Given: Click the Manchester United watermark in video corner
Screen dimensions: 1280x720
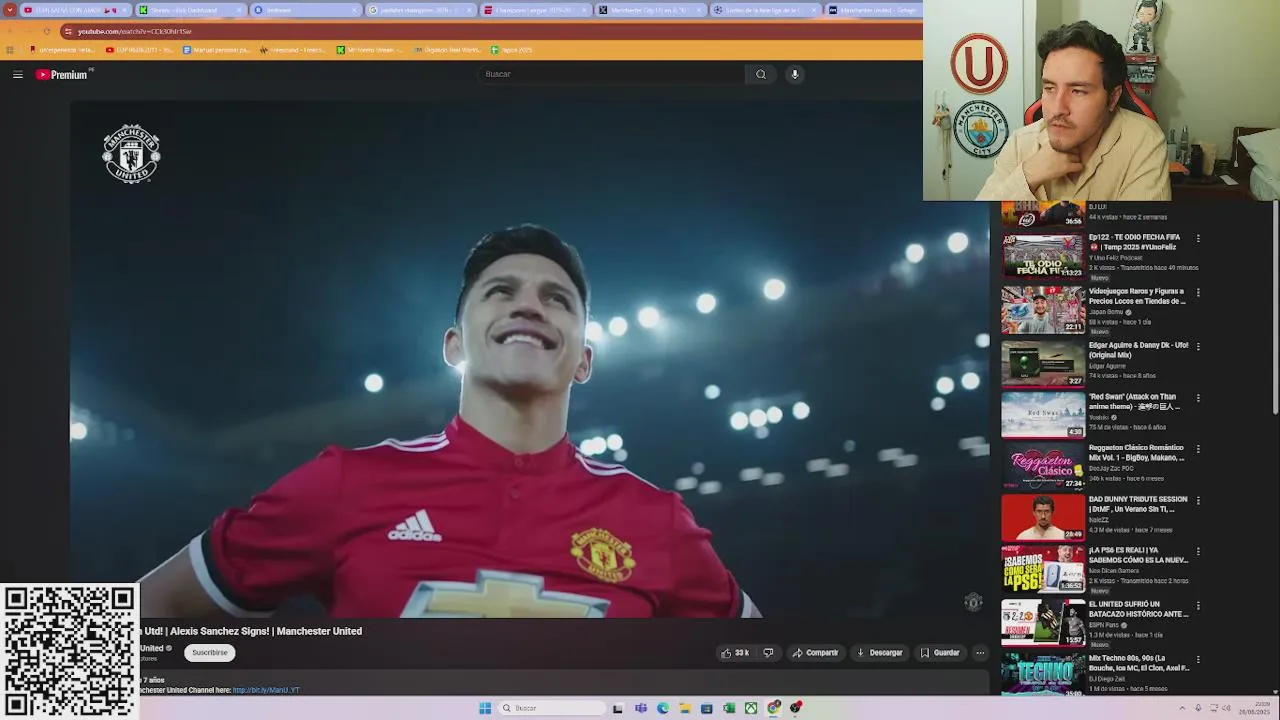Looking at the screenshot, I should pyautogui.click(x=973, y=601).
